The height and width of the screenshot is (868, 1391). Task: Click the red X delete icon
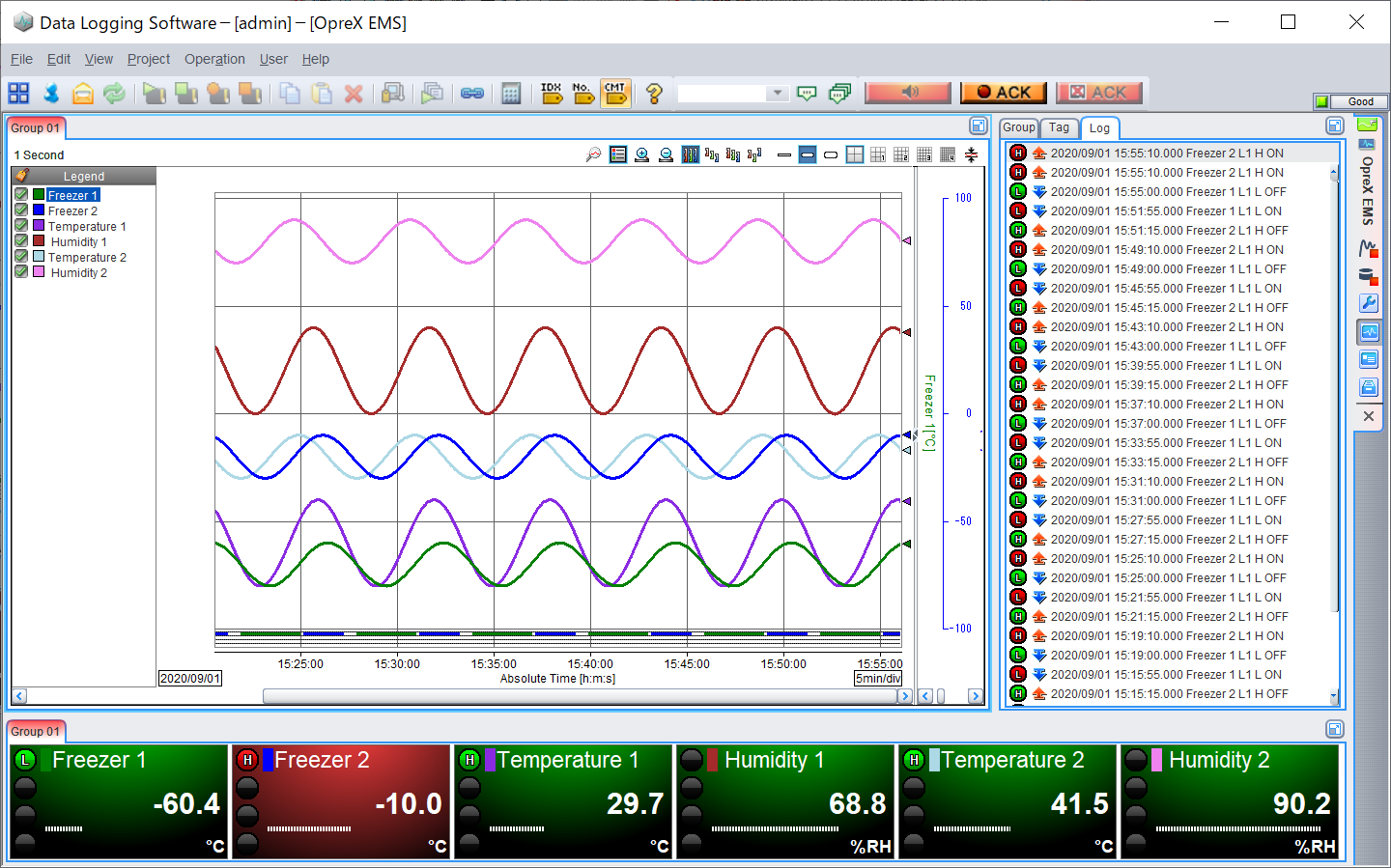pos(354,93)
